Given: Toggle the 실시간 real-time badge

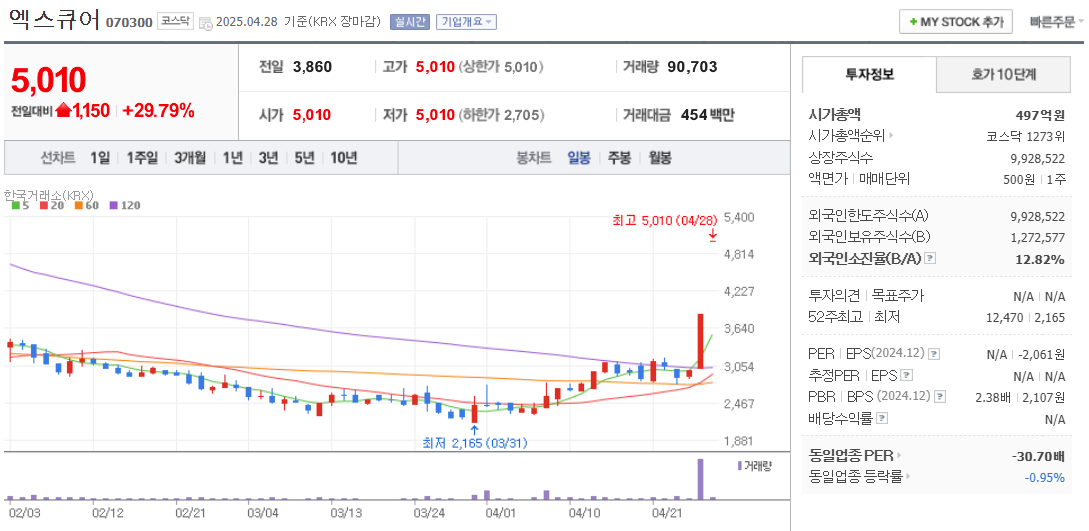Looking at the screenshot, I should pyautogui.click(x=410, y=22).
